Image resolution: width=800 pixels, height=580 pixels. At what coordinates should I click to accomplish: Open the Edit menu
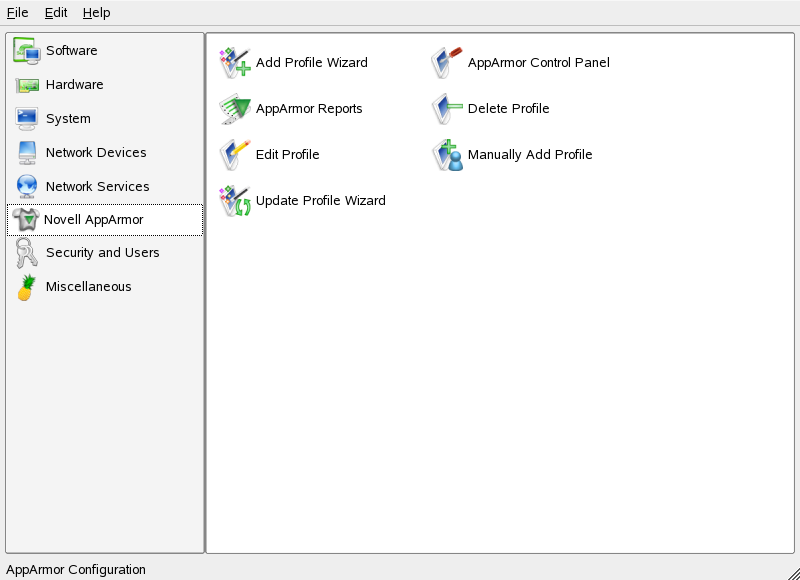click(56, 13)
